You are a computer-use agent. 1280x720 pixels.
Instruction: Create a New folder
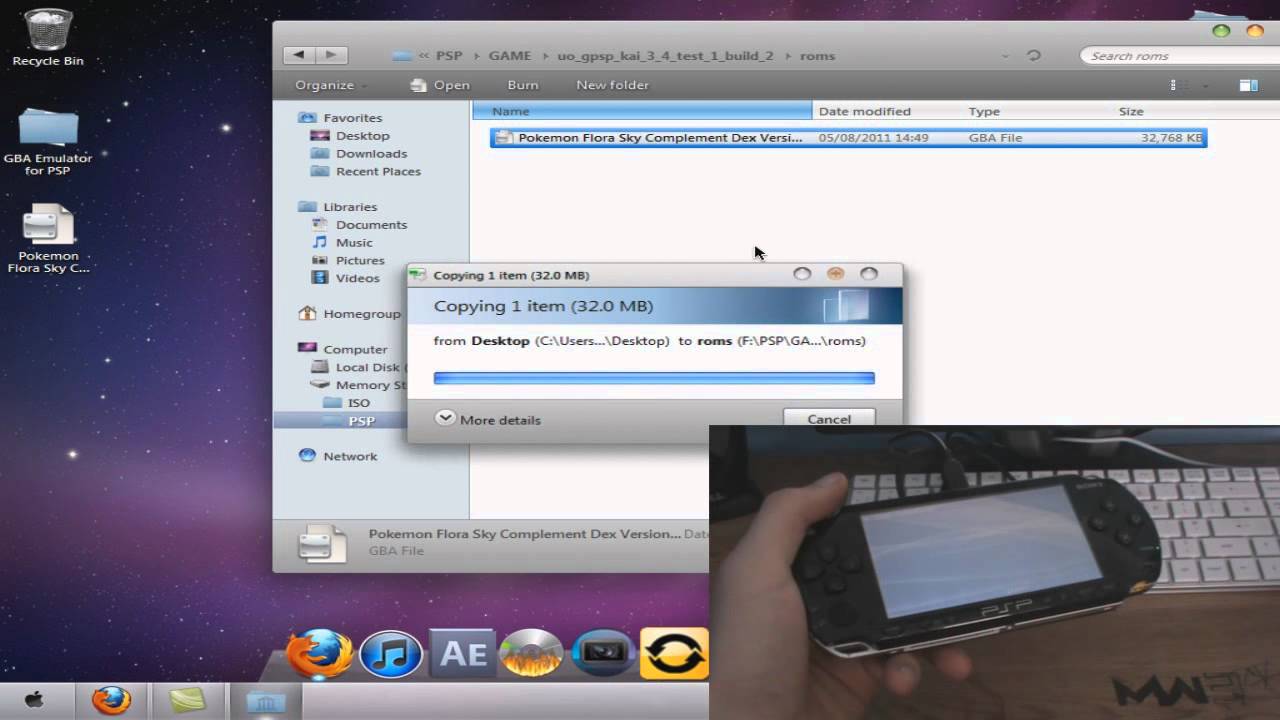coord(612,85)
